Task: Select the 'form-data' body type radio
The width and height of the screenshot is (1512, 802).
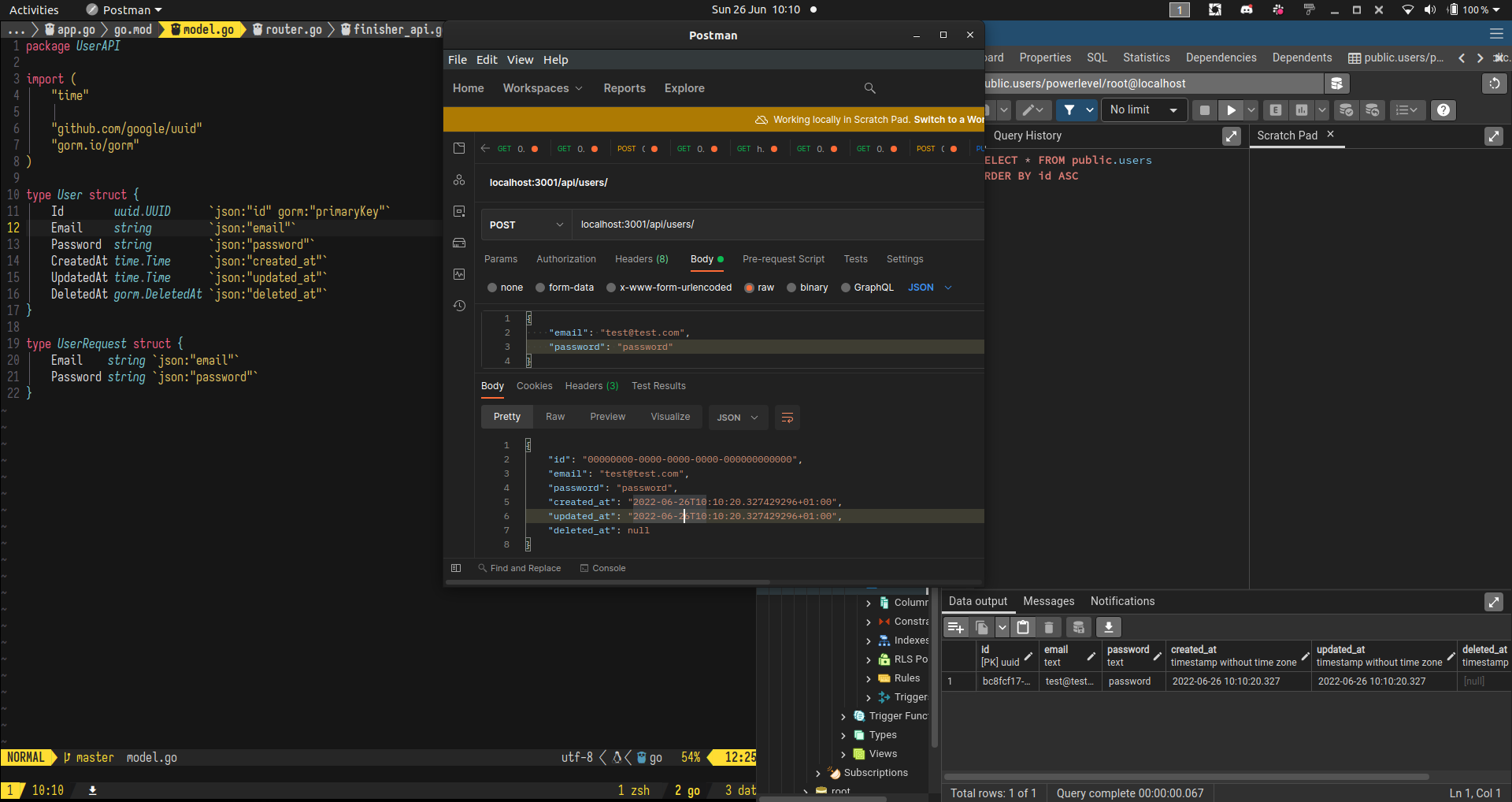Action: point(540,288)
